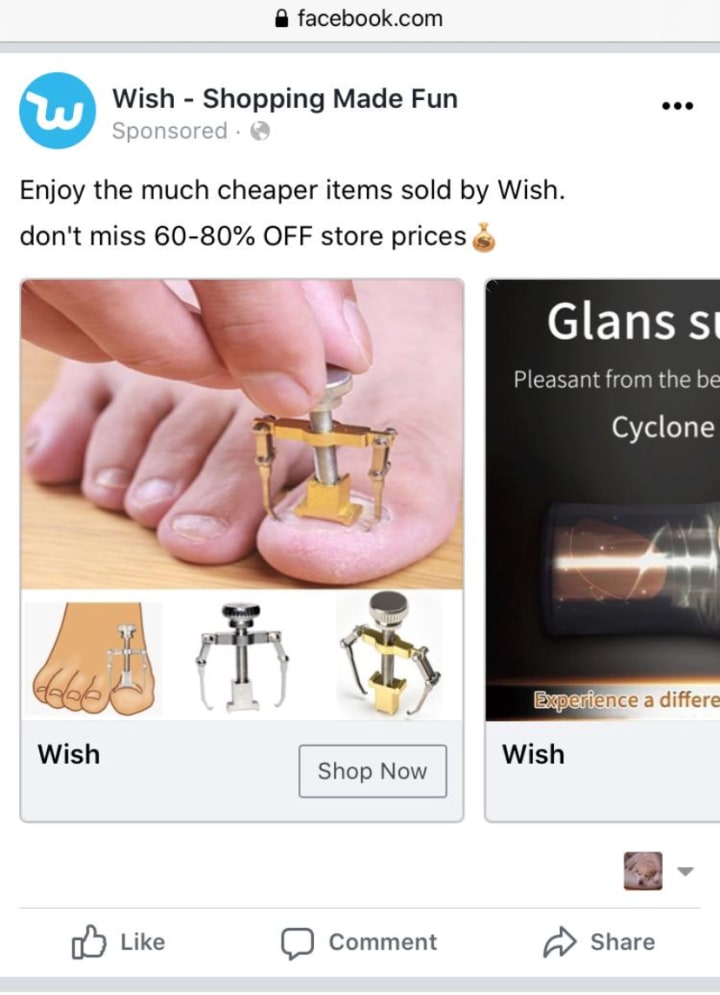This screenshot has height=995, width=720.
Task: Click the Sponsored label
Action: coord(169,131)
